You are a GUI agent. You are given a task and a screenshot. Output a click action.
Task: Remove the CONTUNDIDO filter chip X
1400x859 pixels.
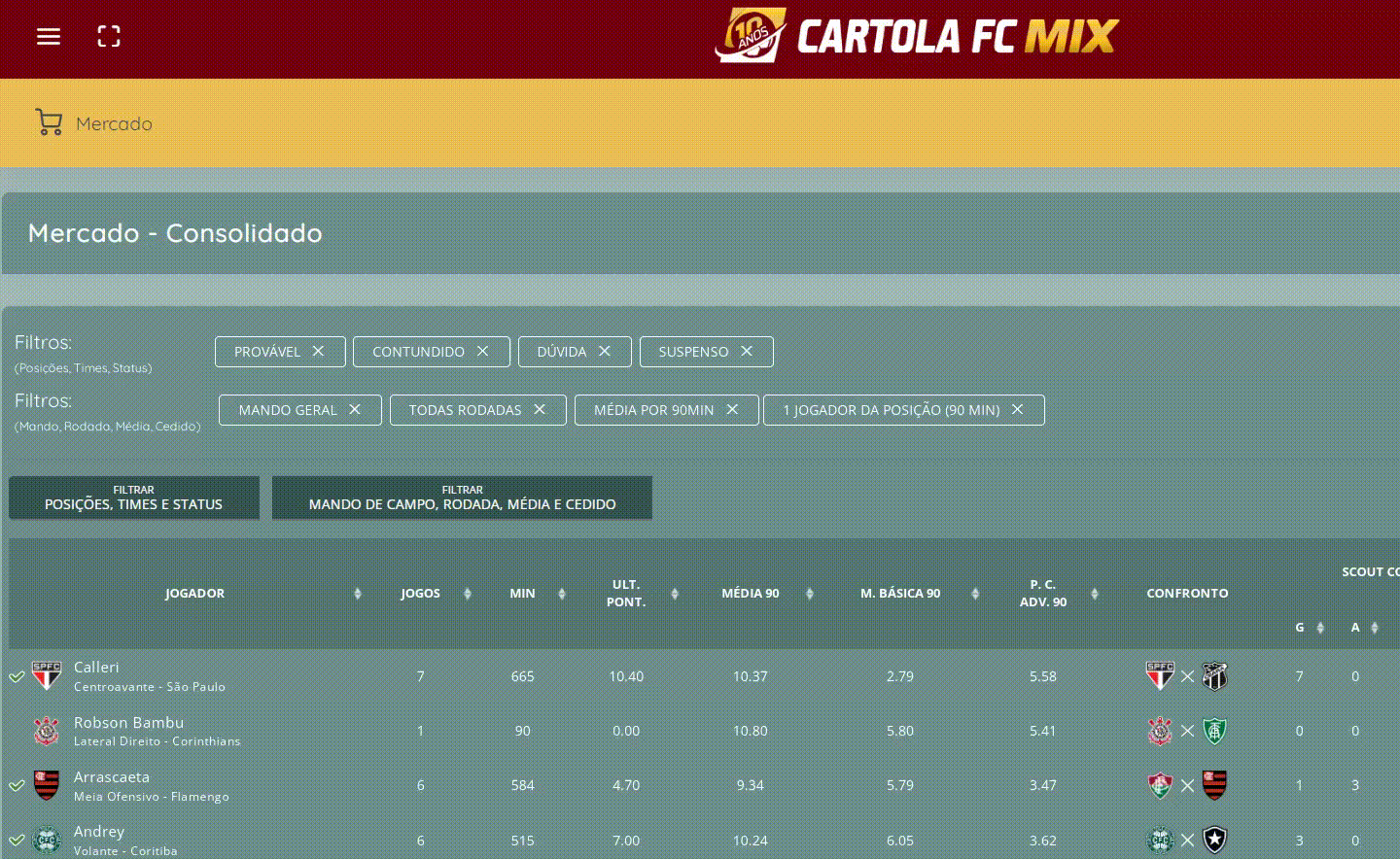(x=482, y=351)
